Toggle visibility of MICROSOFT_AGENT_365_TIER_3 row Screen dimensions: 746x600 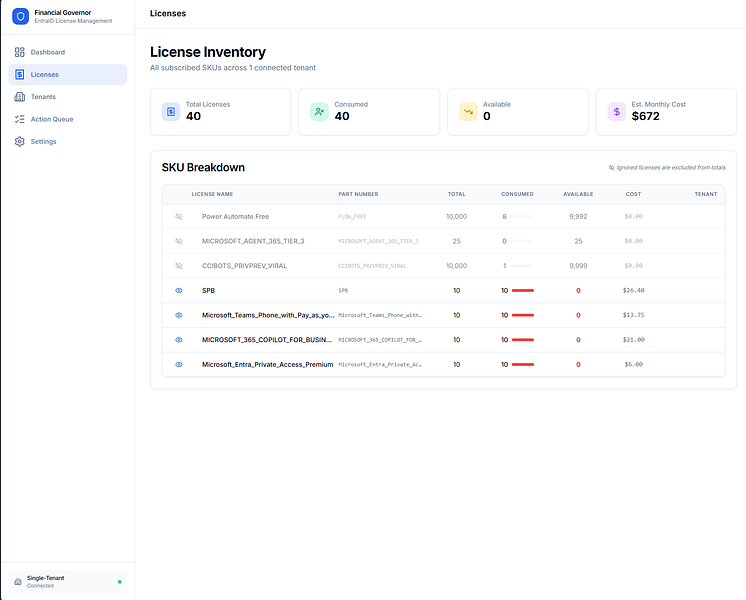tap(179, 241)
